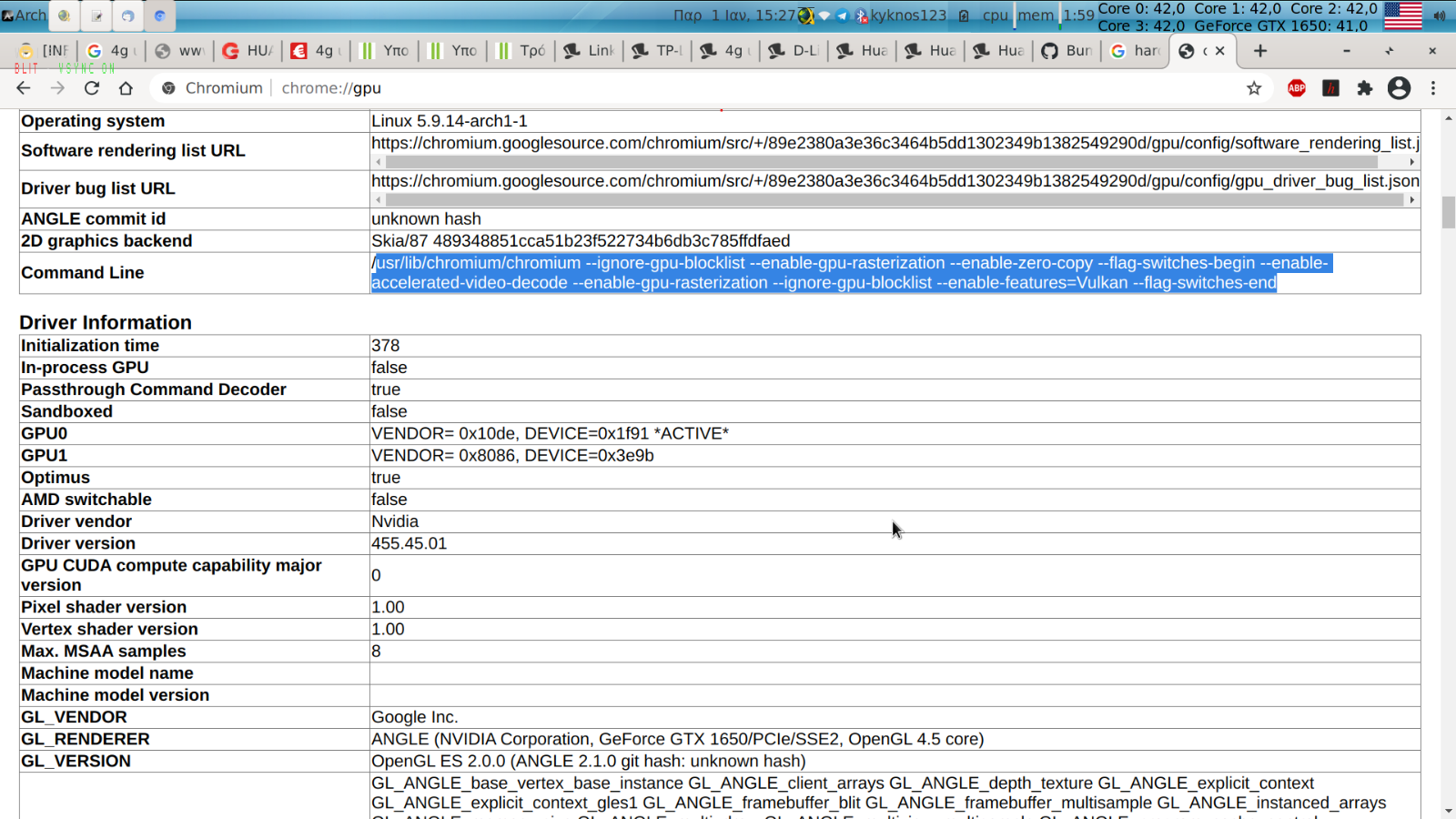This screenshot has width=1456, height=819.
Task: Switch to the 'HUA' tab
Action: 248,51
